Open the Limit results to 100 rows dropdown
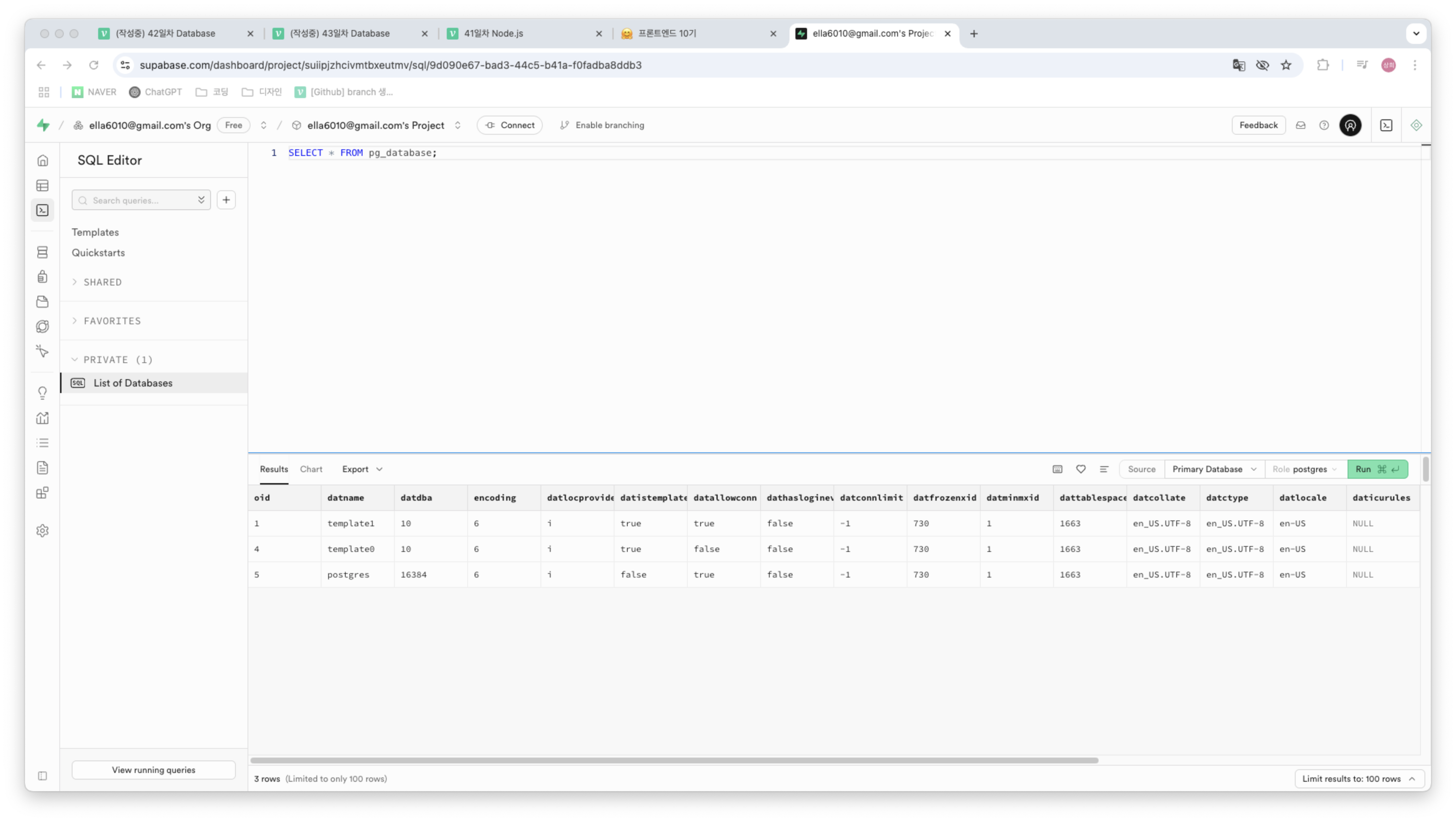 click(1359, 778)
